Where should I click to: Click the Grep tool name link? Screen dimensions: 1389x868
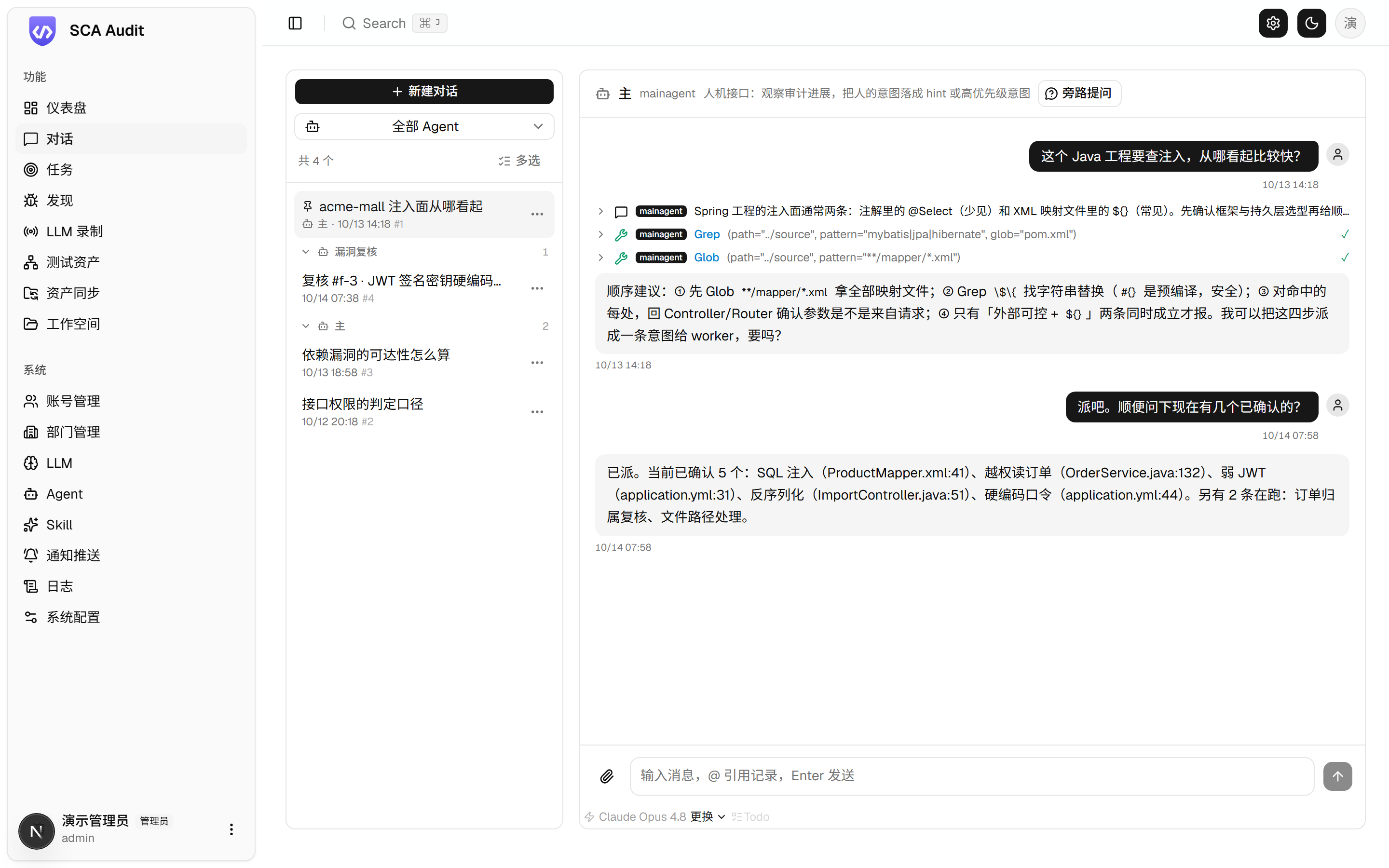tap(707, 234)
